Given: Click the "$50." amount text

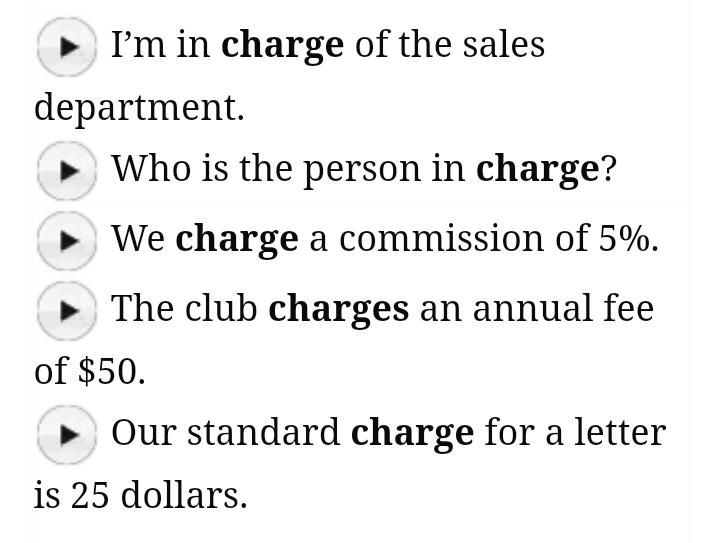Looking at the screenshot, I should pos(112,372).
